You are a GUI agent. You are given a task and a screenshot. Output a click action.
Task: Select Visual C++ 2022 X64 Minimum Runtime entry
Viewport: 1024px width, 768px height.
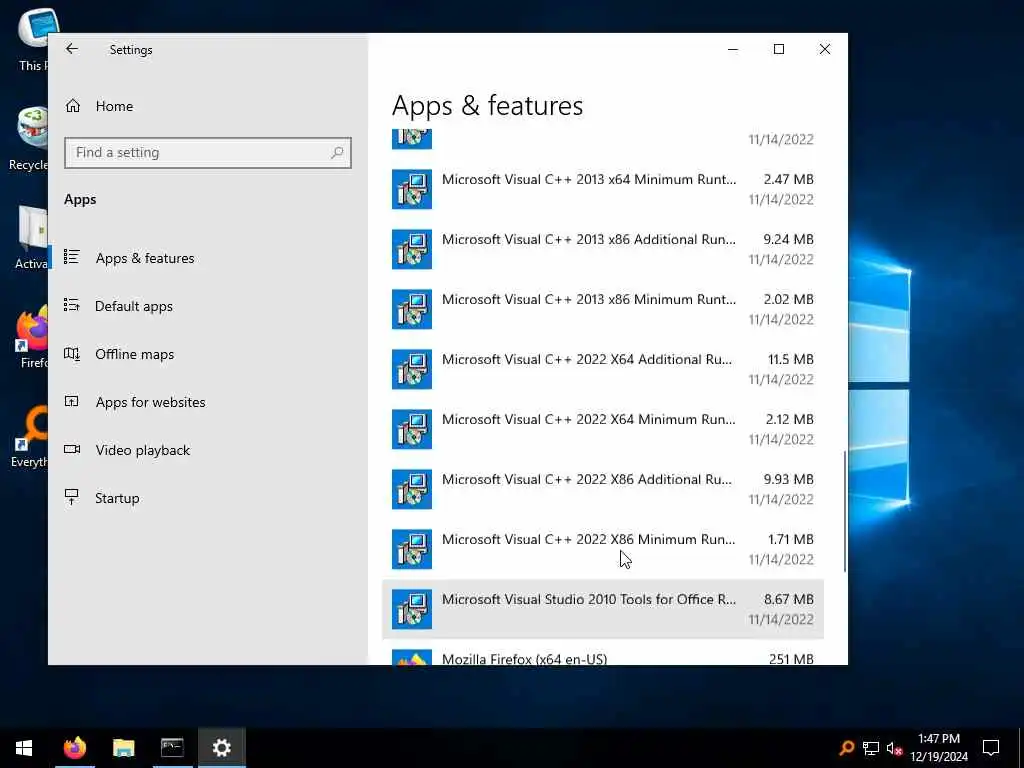[x=603, y=430]
